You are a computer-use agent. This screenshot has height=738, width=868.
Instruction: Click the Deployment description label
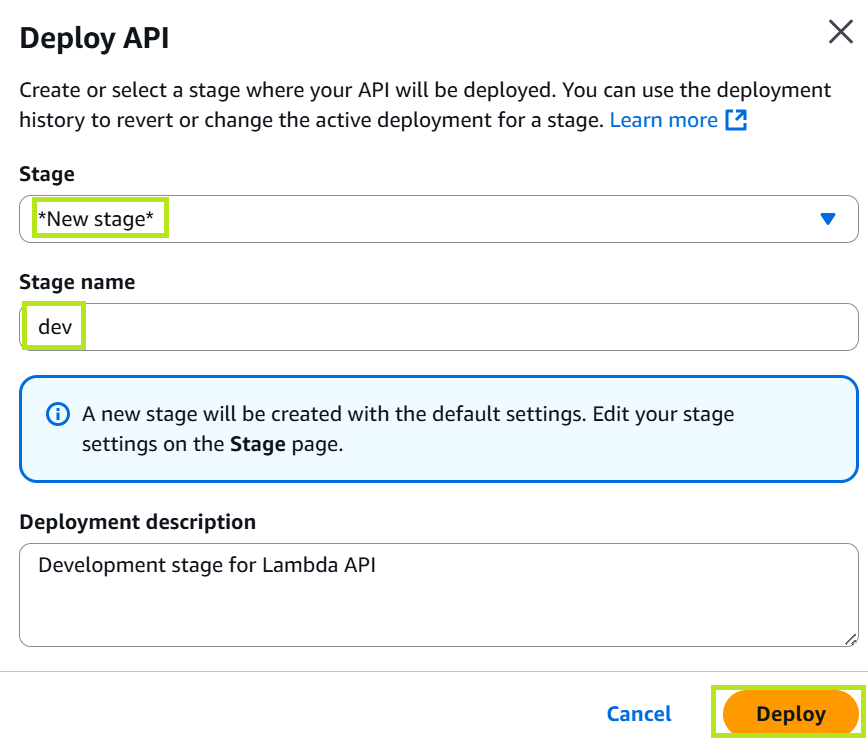137,522
